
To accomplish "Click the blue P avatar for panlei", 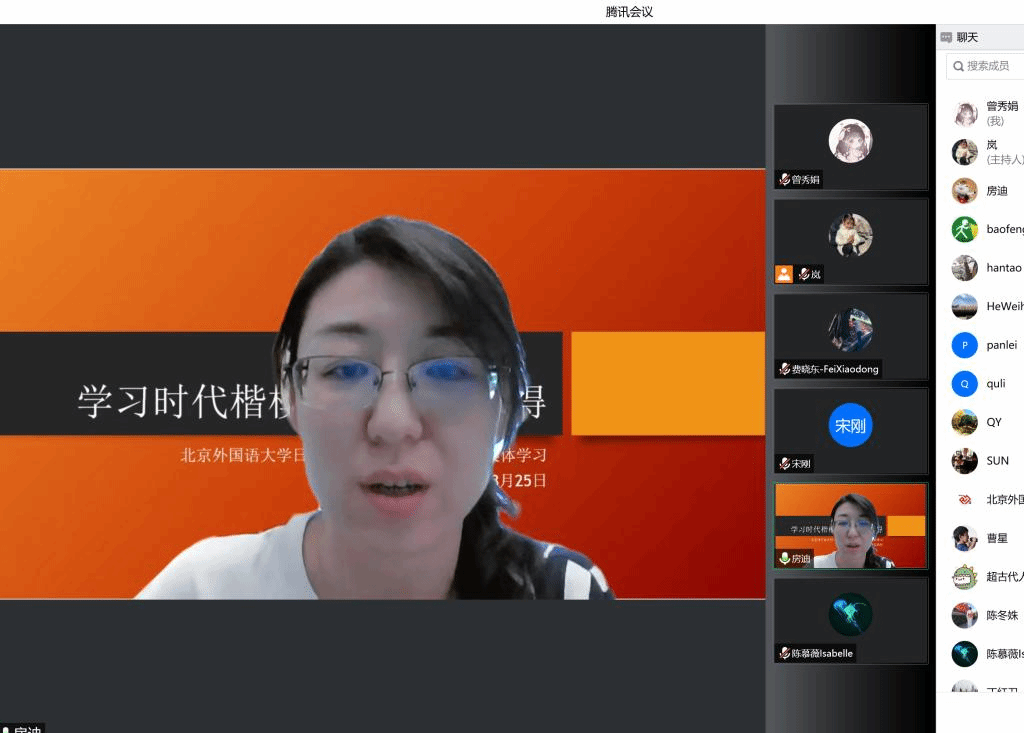I will [x=964, y=345].
